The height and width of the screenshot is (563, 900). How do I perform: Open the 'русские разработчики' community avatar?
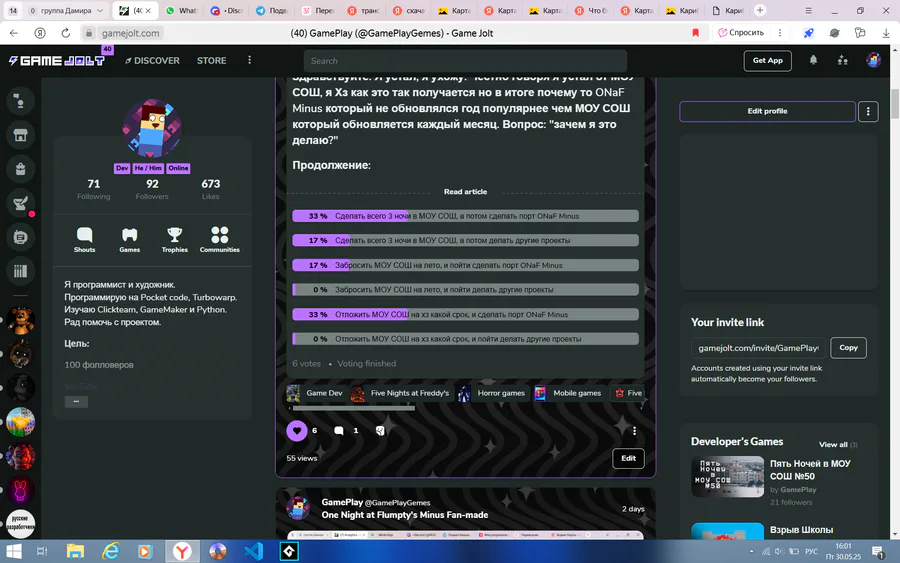20,523
